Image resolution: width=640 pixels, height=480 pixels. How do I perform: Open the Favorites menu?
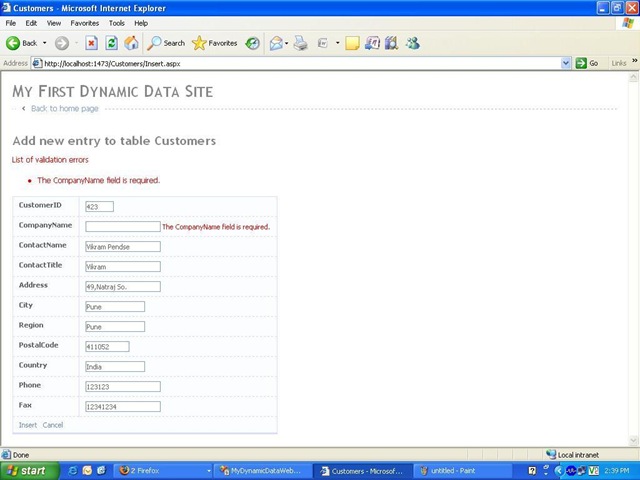[x=84, y=23]
